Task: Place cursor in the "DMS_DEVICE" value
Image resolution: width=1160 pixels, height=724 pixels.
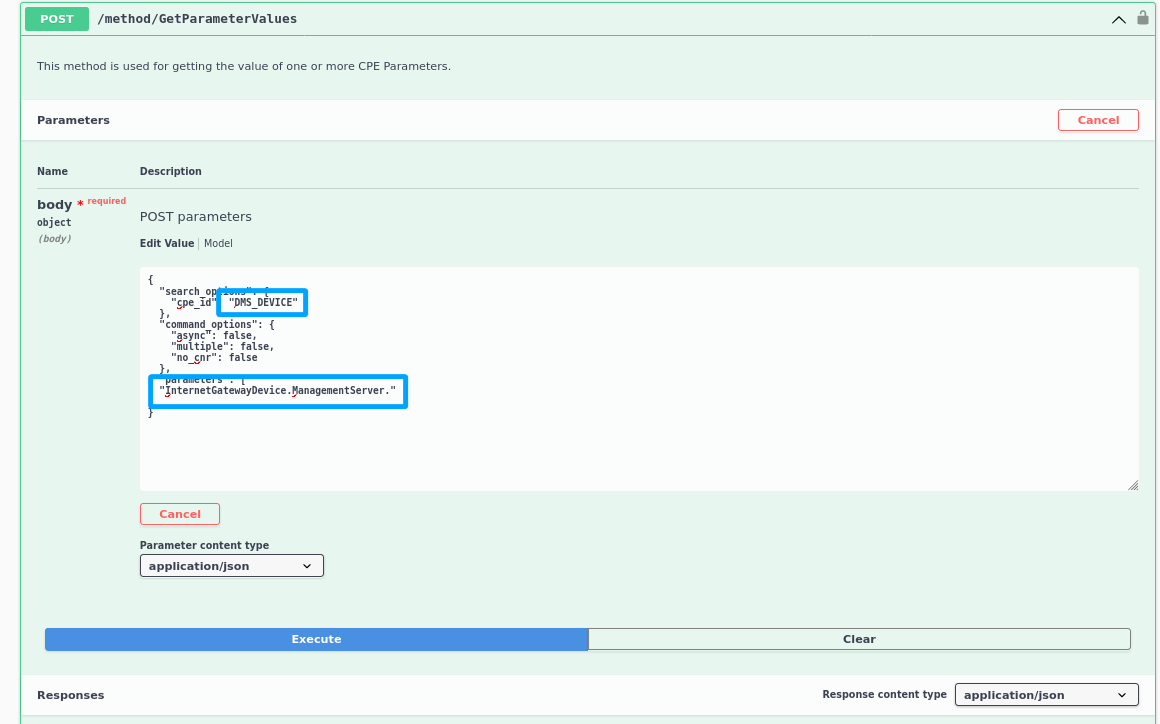Action: tap(263, 302)
